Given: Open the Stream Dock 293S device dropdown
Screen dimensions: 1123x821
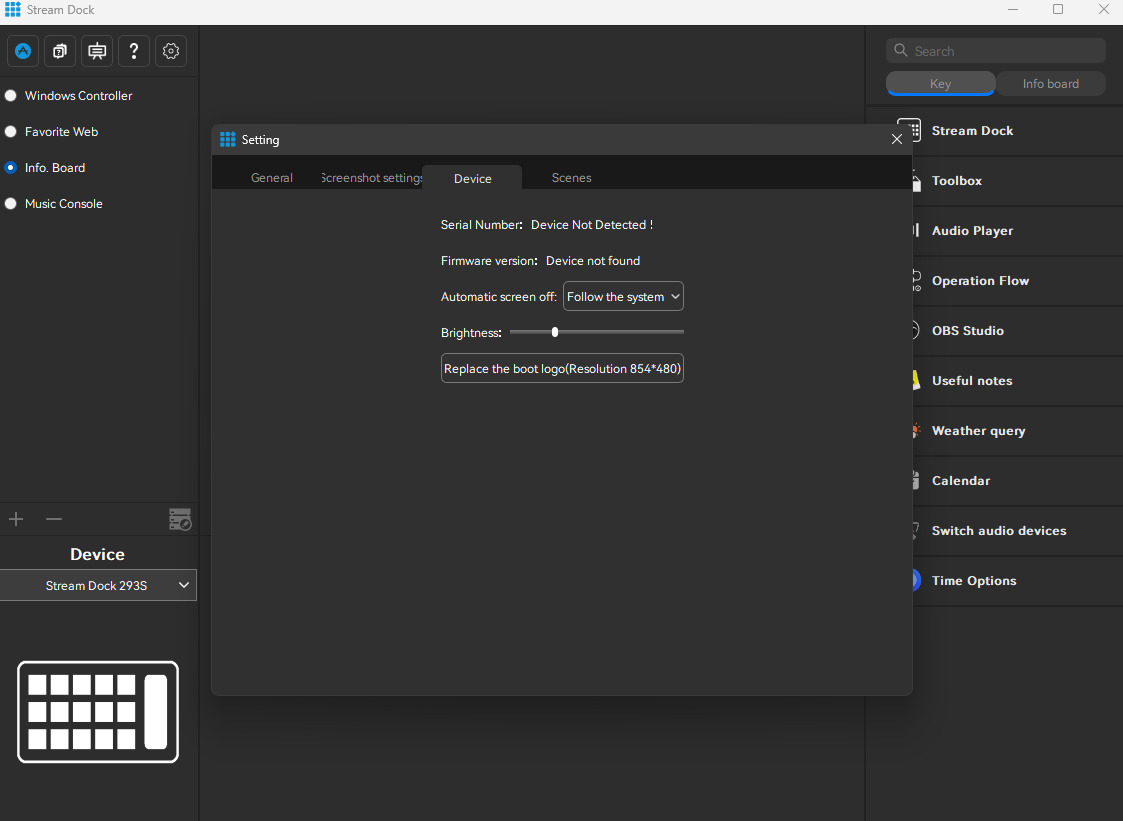Looking at the screenshot, I should point(98,585).
